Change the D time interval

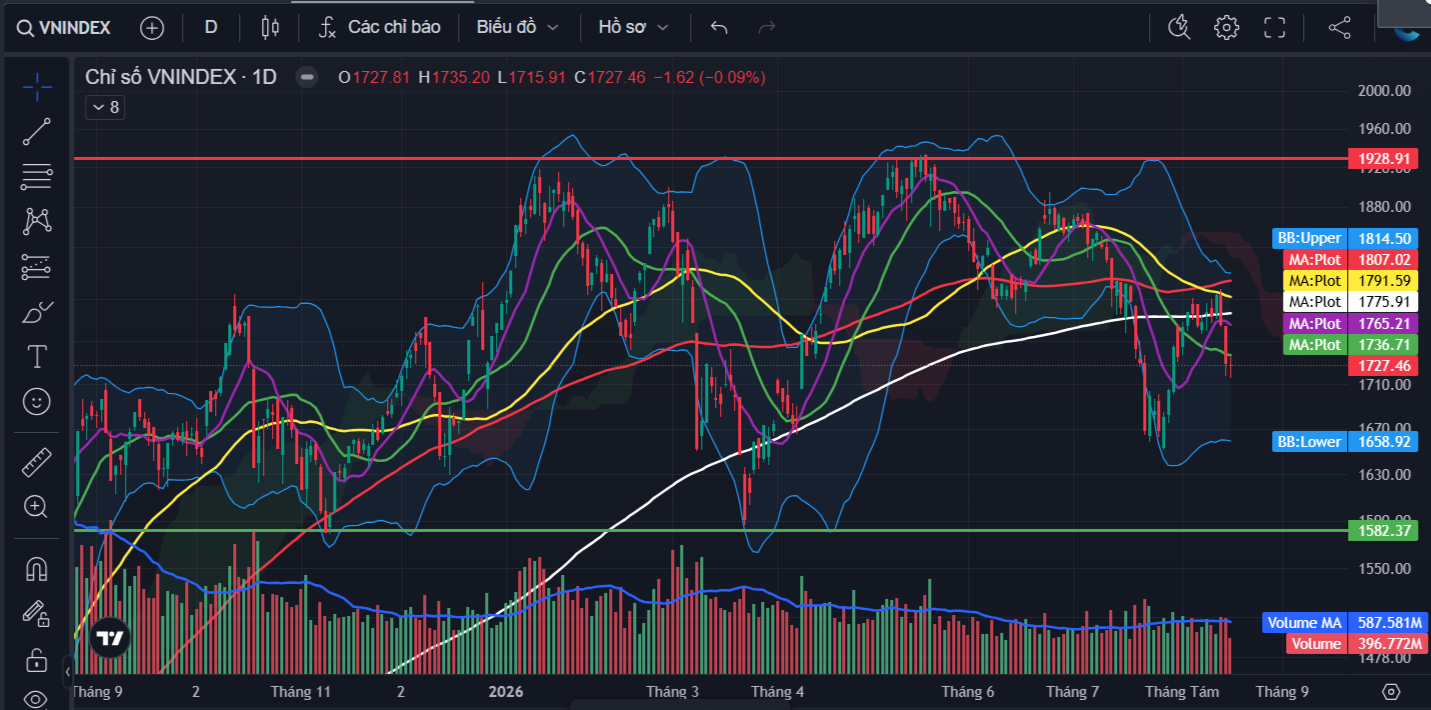(211, 27)
